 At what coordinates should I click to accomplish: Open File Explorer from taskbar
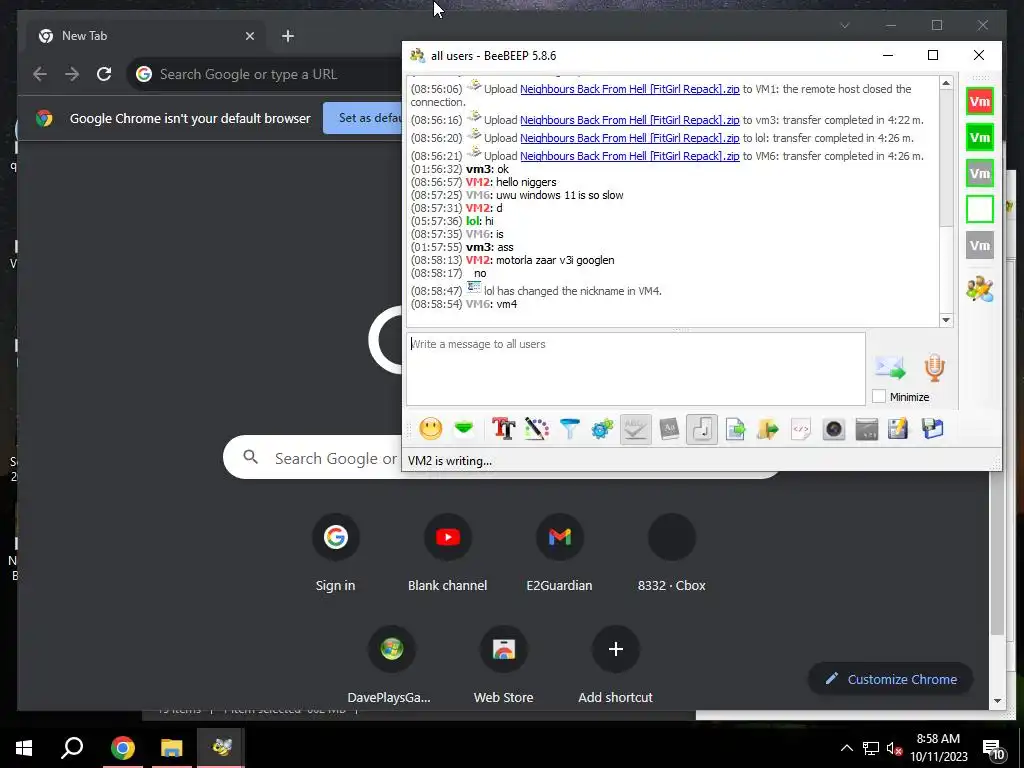coord(172,748)
